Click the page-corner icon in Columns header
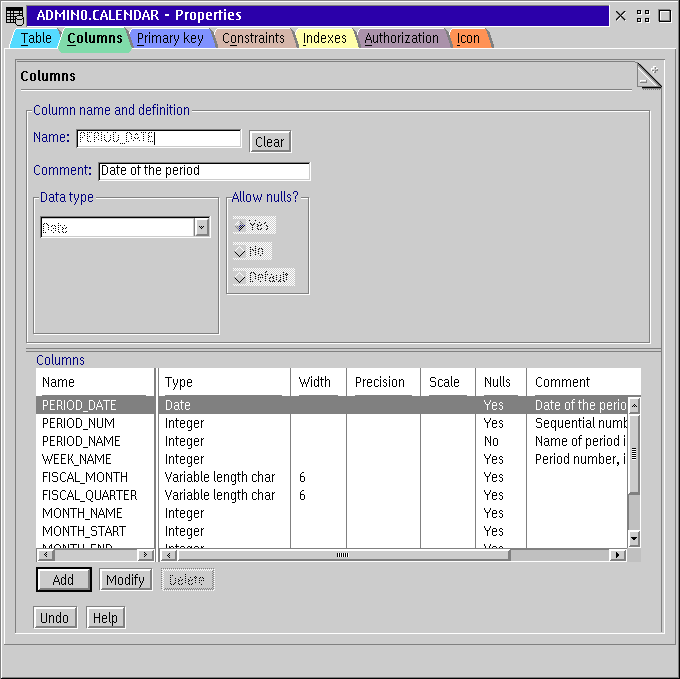The image size is (680, 679). [648, 76]
